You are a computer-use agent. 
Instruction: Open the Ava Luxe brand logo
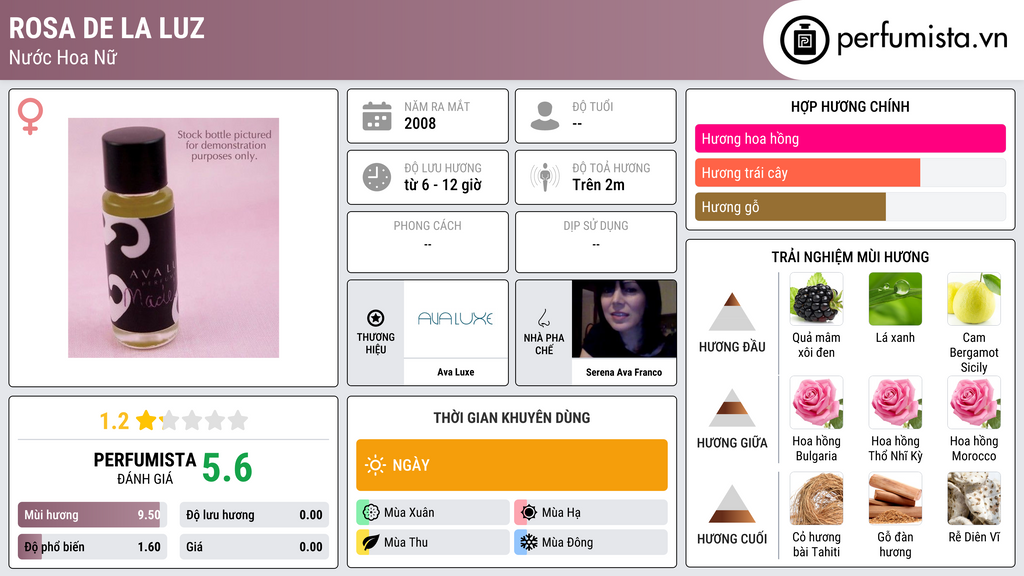455,319
